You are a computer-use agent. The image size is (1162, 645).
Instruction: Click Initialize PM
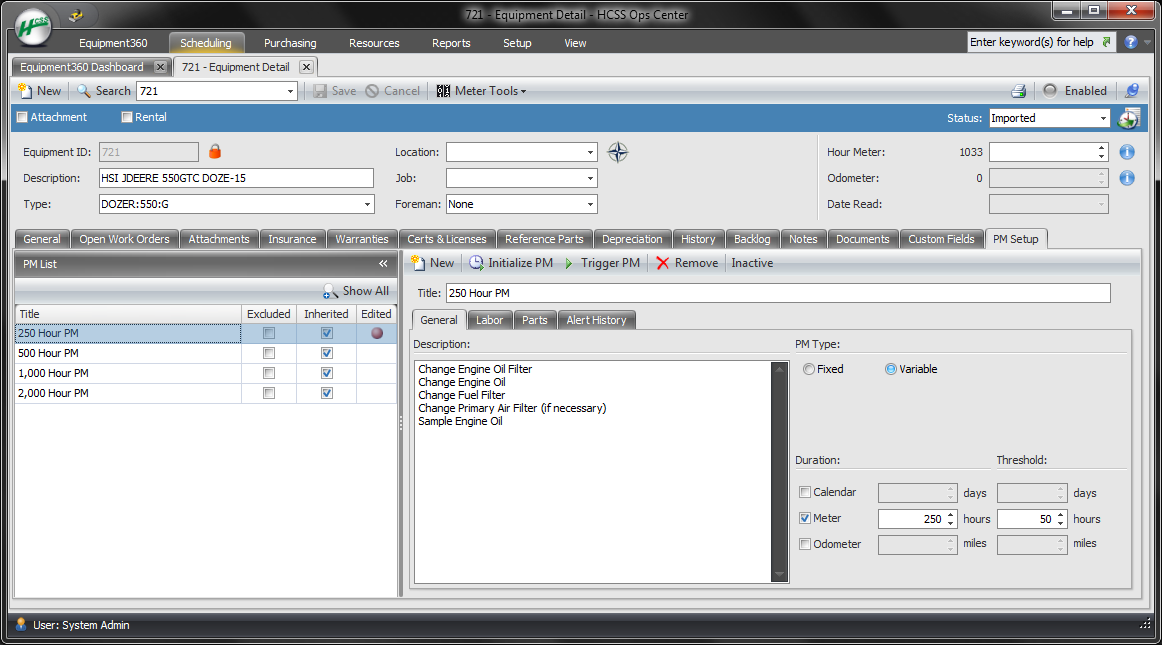[x=511, y=262]
